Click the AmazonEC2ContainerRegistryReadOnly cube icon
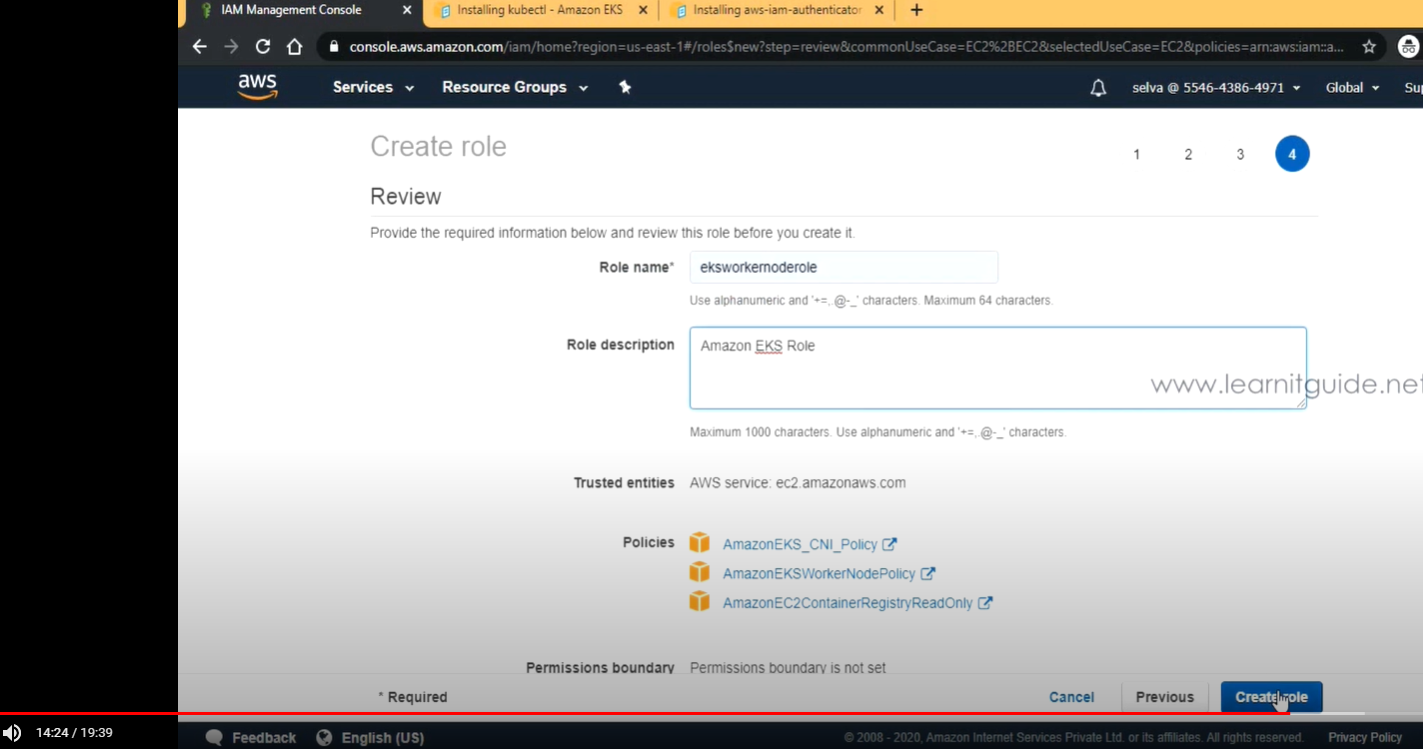The width and height of the screenshot is (1423, 749). pos(699,602)
